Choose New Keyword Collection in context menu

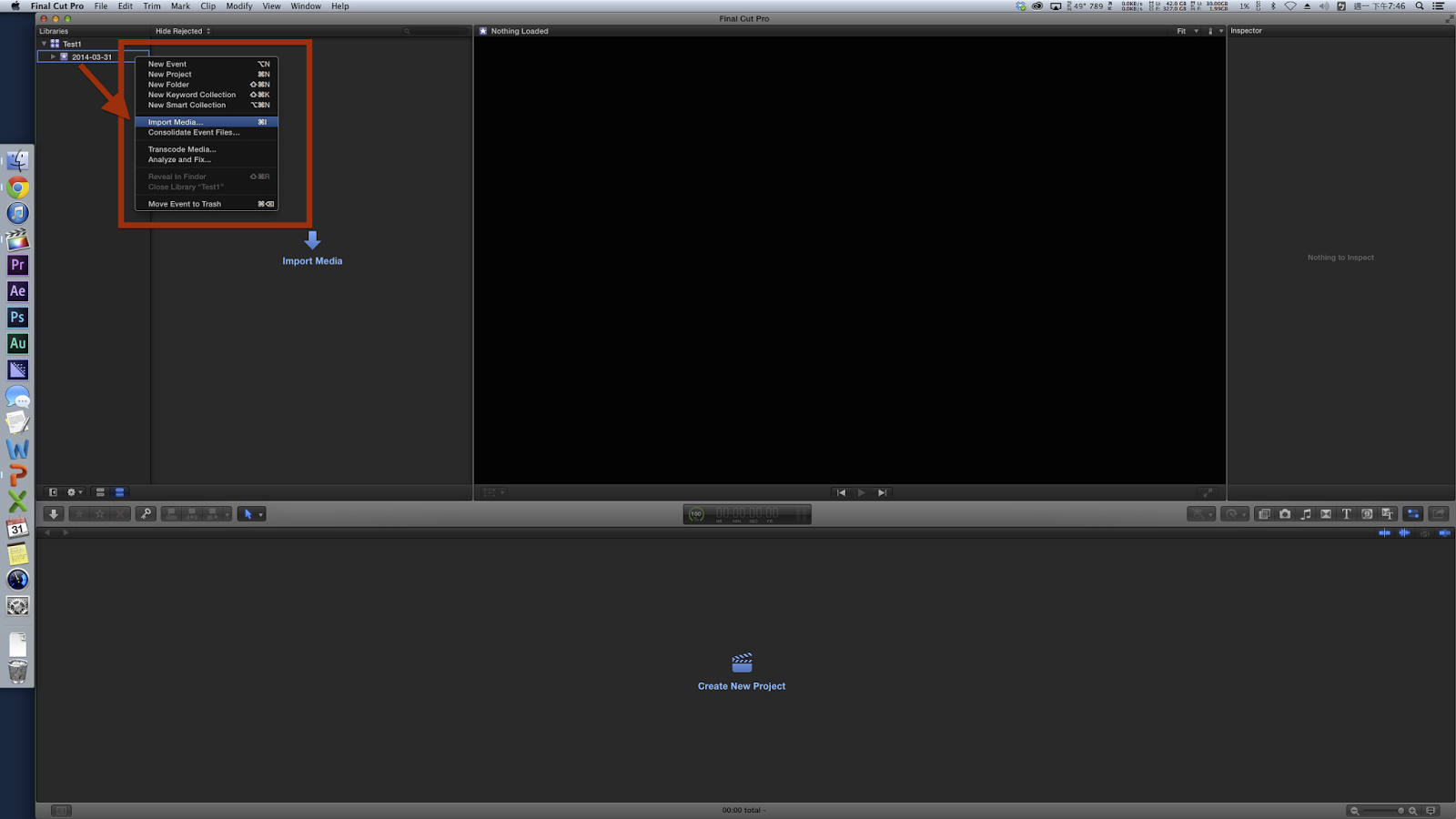point(207,95)
